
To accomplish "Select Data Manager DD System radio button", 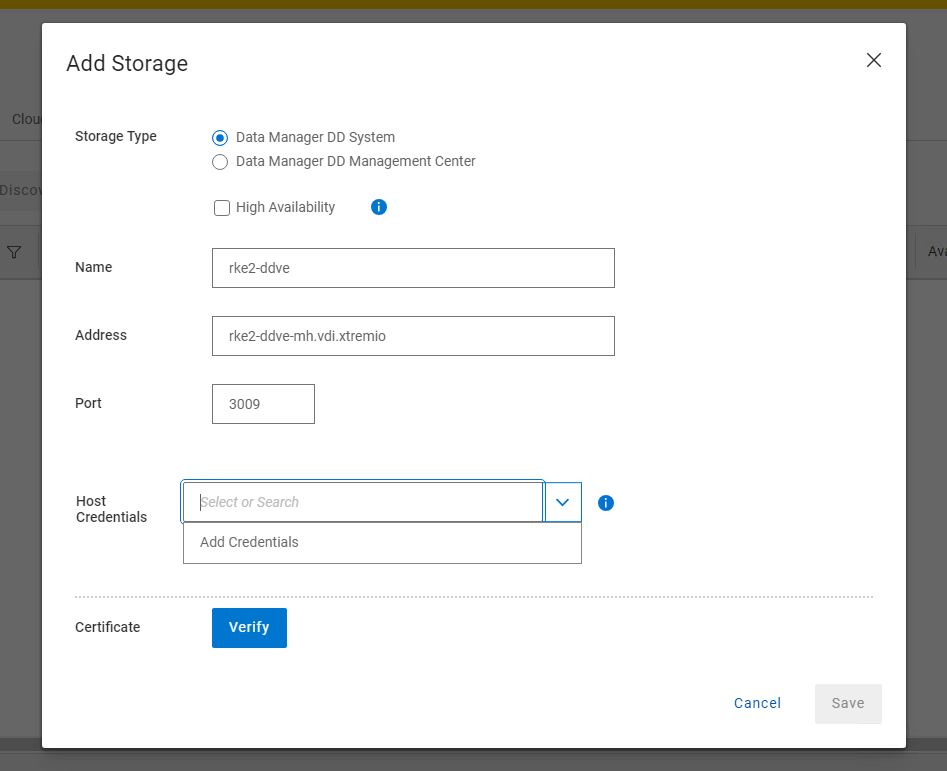I will pos(221,138).
